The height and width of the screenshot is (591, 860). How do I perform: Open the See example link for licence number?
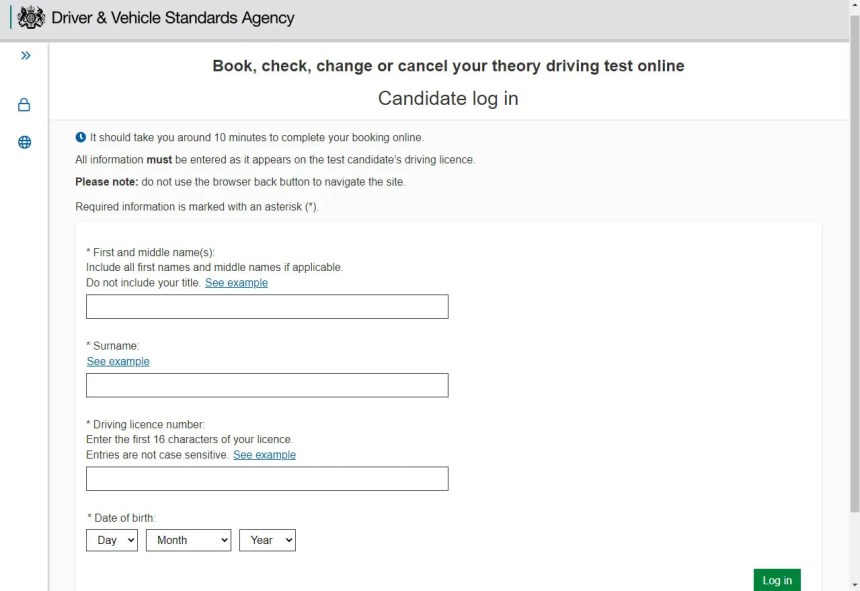pos(264,455)
